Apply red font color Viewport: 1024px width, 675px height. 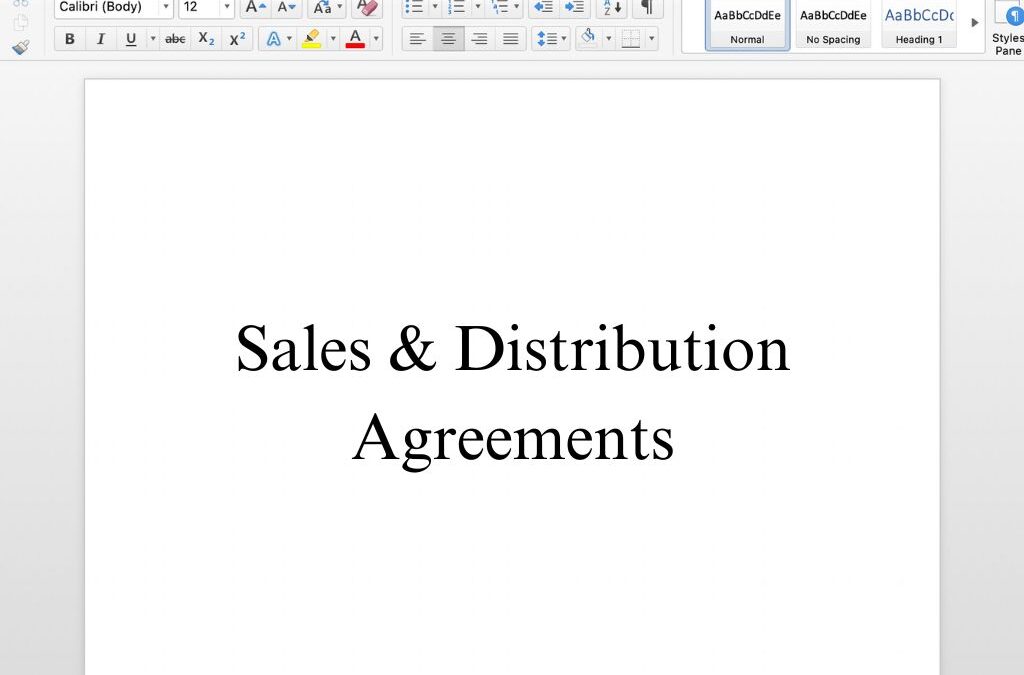355,39
